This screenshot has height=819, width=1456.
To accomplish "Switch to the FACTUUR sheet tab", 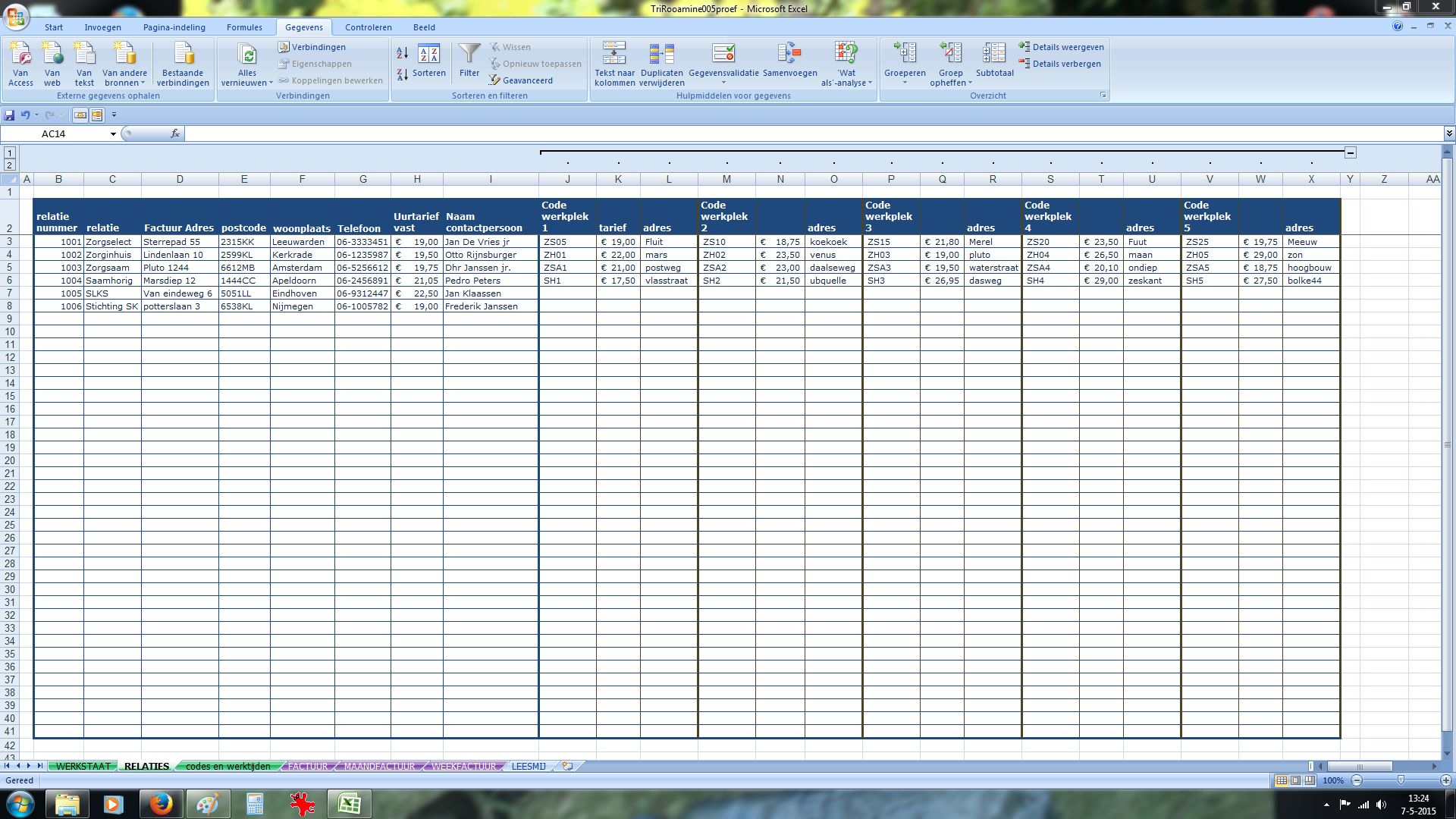I will pyautogui.click(x=308, y=767).
